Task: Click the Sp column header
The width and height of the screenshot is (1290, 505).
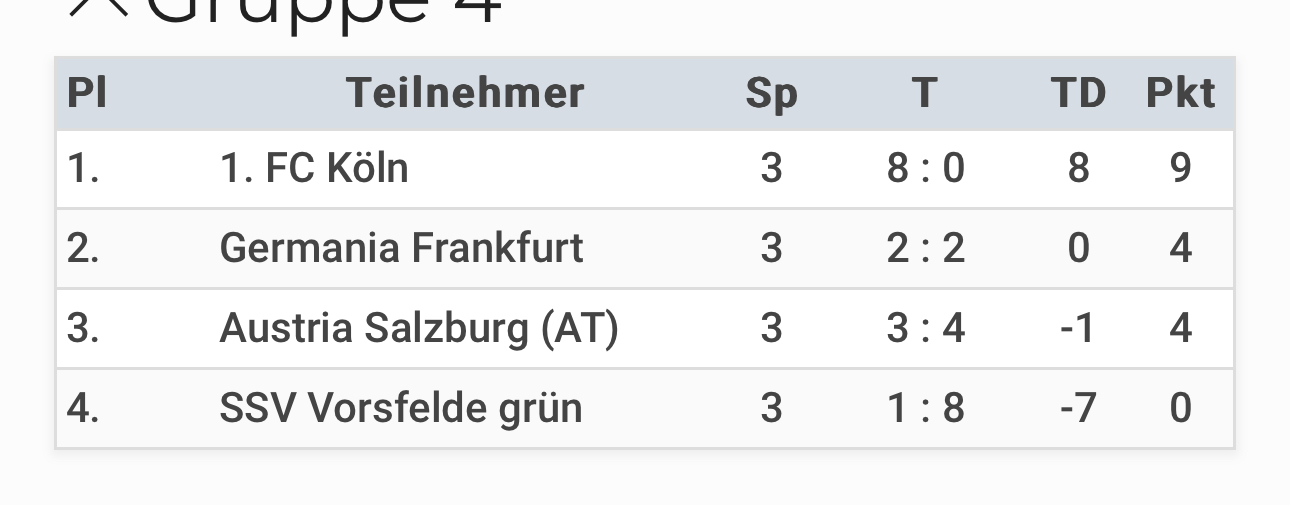Action: [771, 94]
